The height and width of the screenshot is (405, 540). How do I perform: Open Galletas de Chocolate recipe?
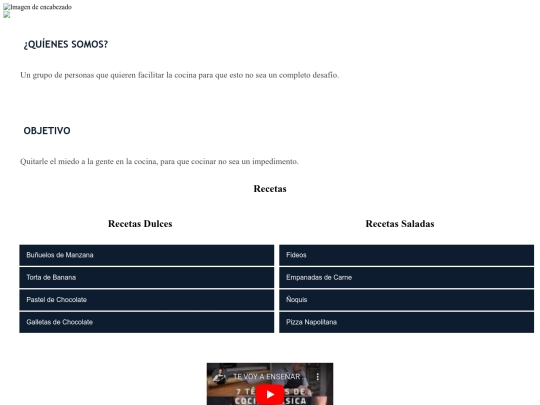147,322
